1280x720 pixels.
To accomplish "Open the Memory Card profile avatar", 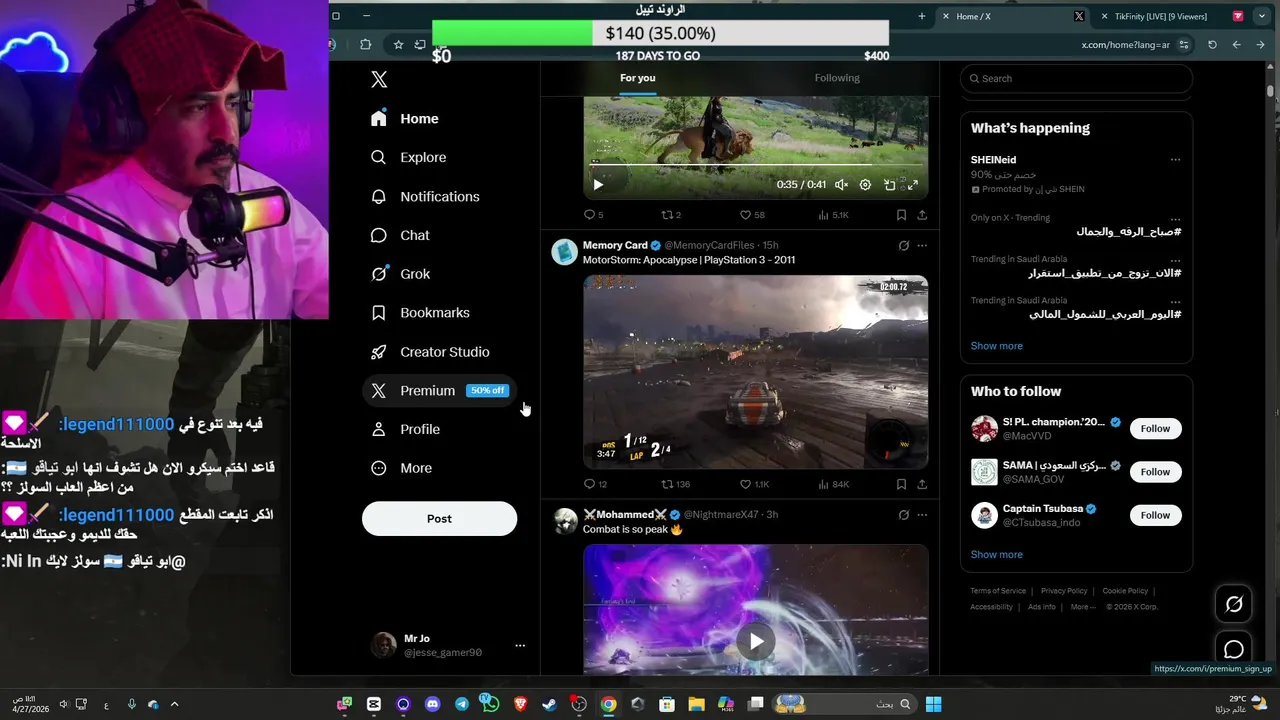I will tap(564, 252).
